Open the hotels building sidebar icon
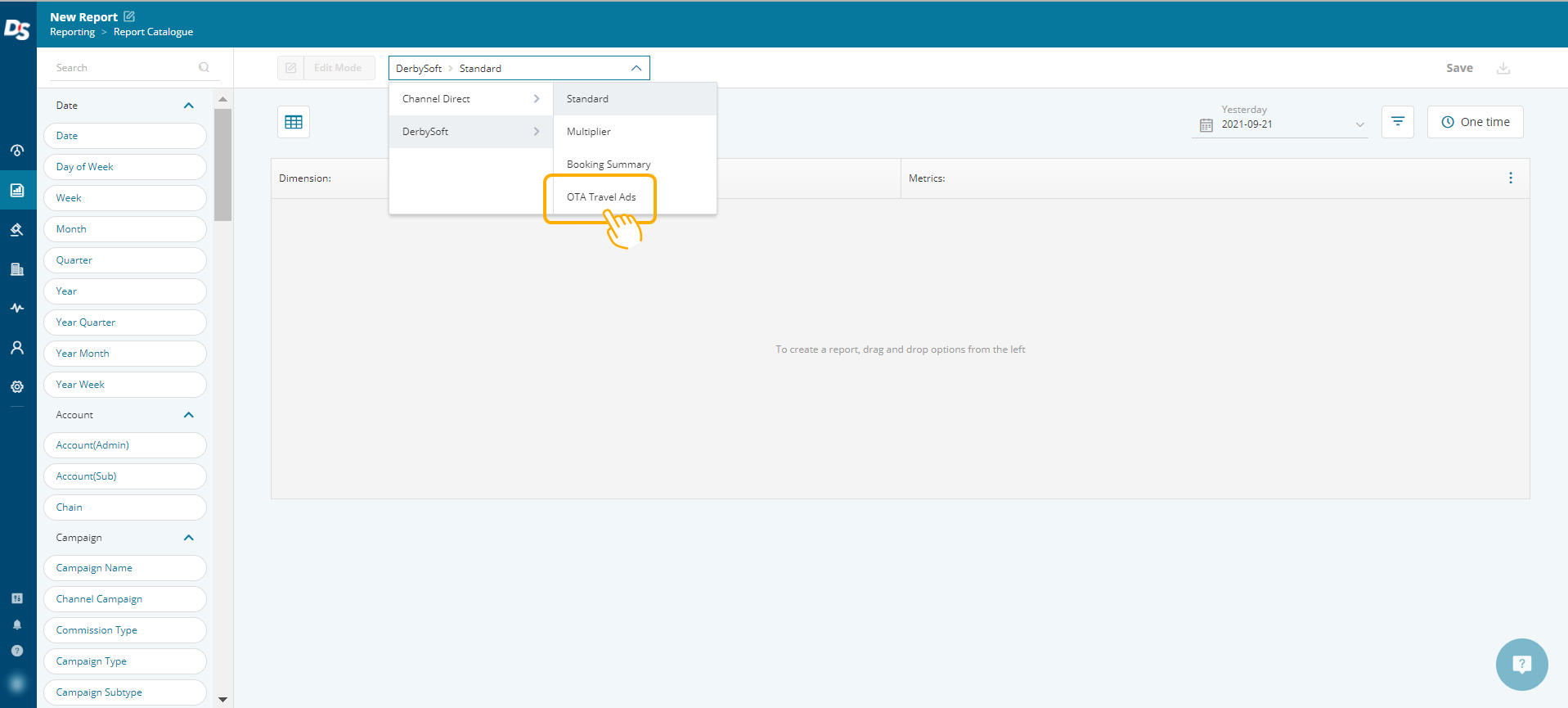The width and height of the screenshot is (1568, 708). [x=17, y=268]
